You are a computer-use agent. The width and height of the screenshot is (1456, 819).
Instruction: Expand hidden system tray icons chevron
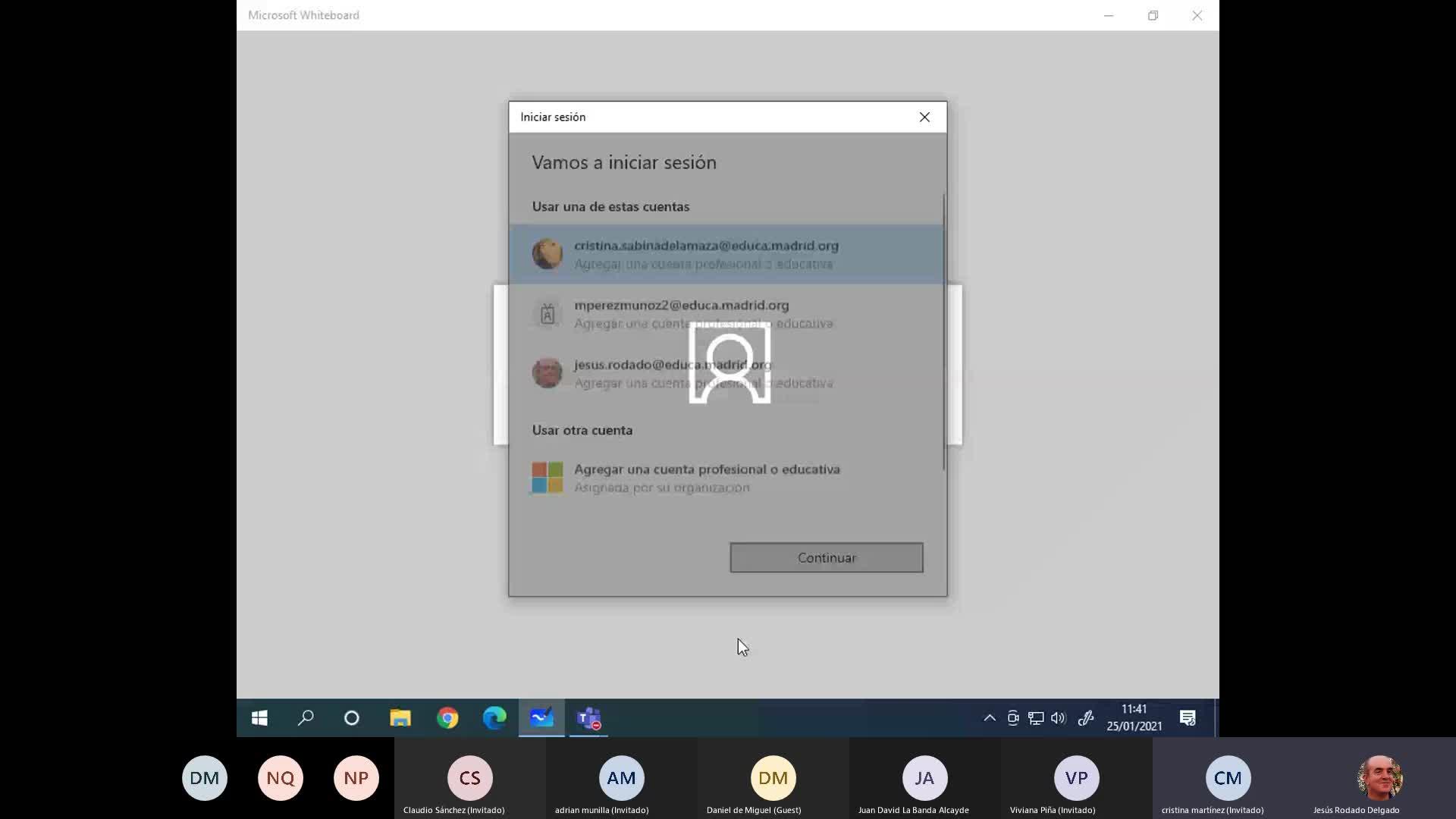[x=990, y=718]
